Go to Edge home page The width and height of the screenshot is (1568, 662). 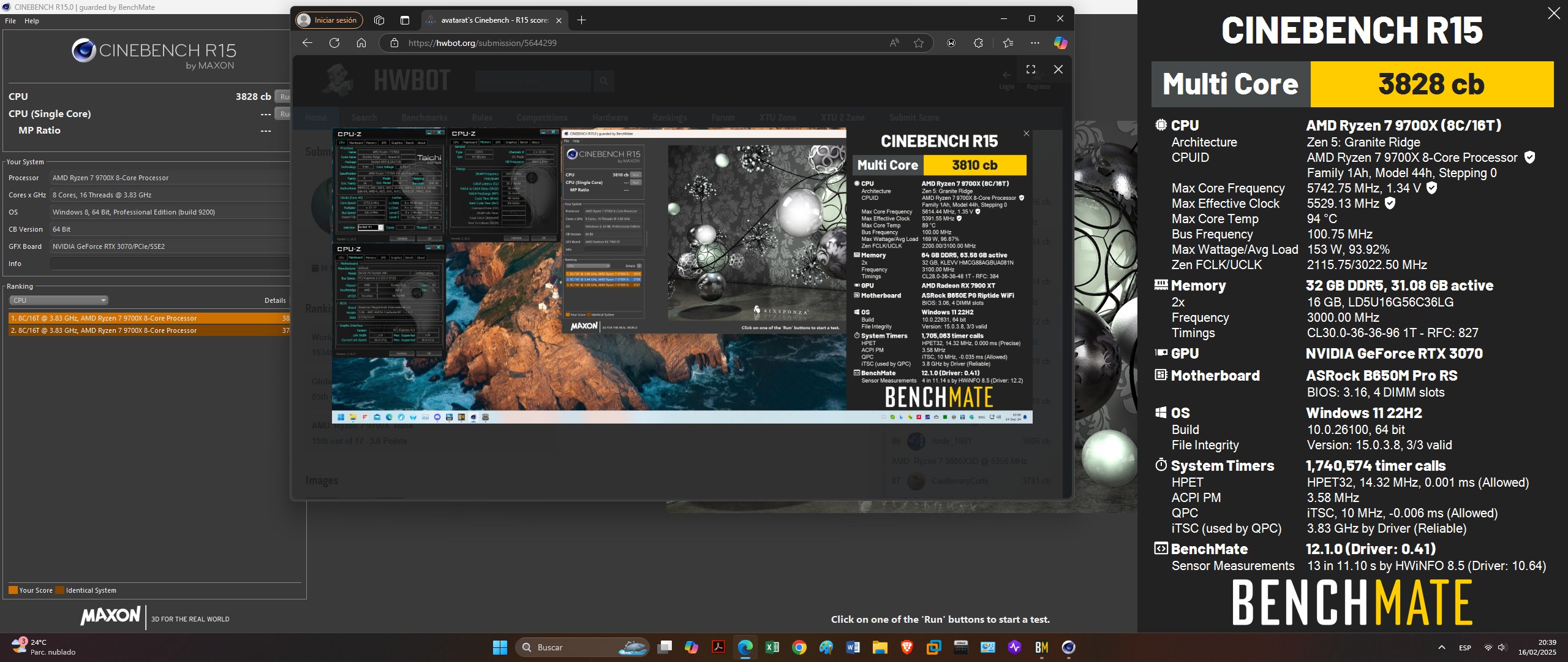point(361,43)
